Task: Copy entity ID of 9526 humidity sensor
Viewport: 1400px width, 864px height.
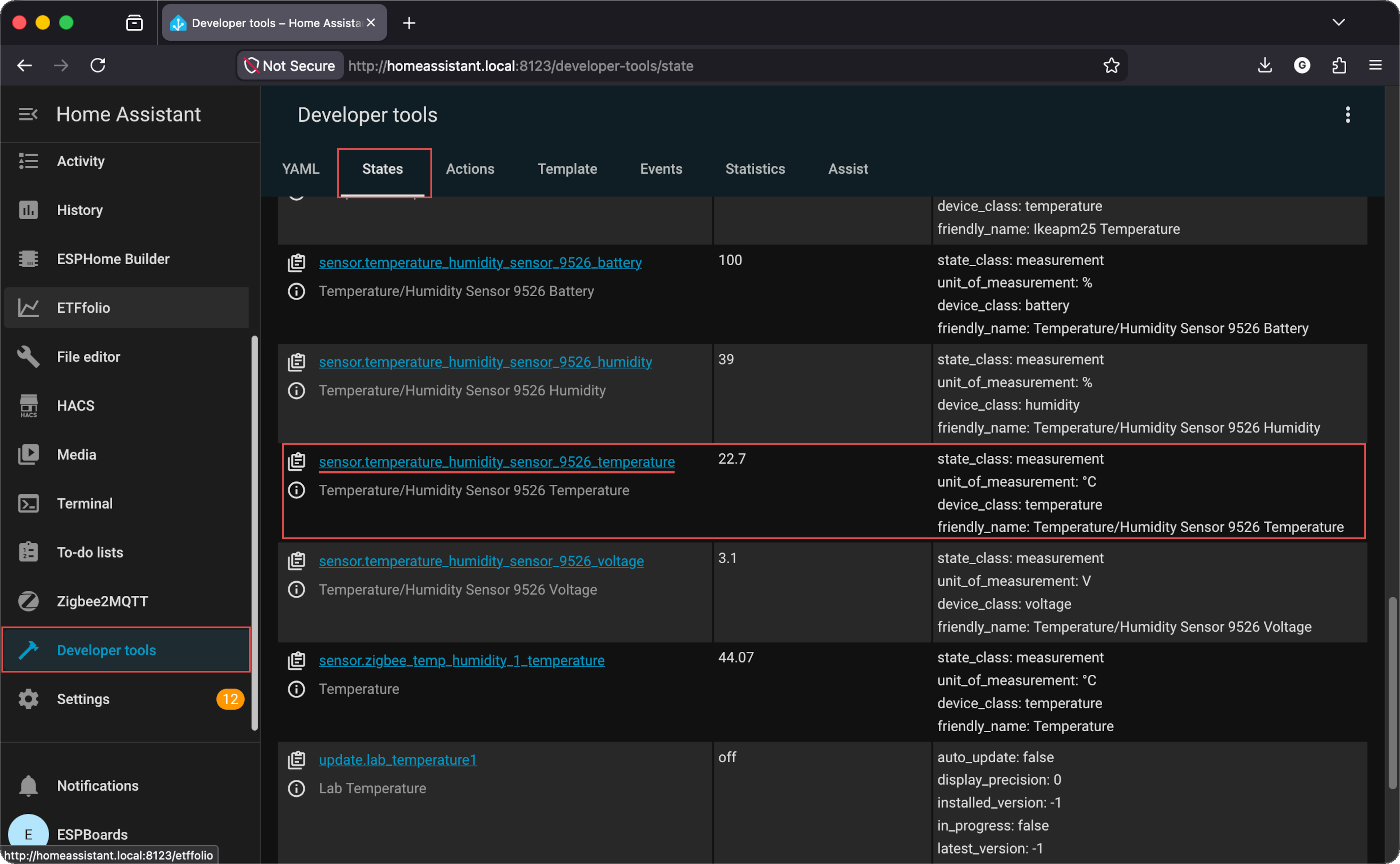Action: pyautogui.click(x=296, y=363)
